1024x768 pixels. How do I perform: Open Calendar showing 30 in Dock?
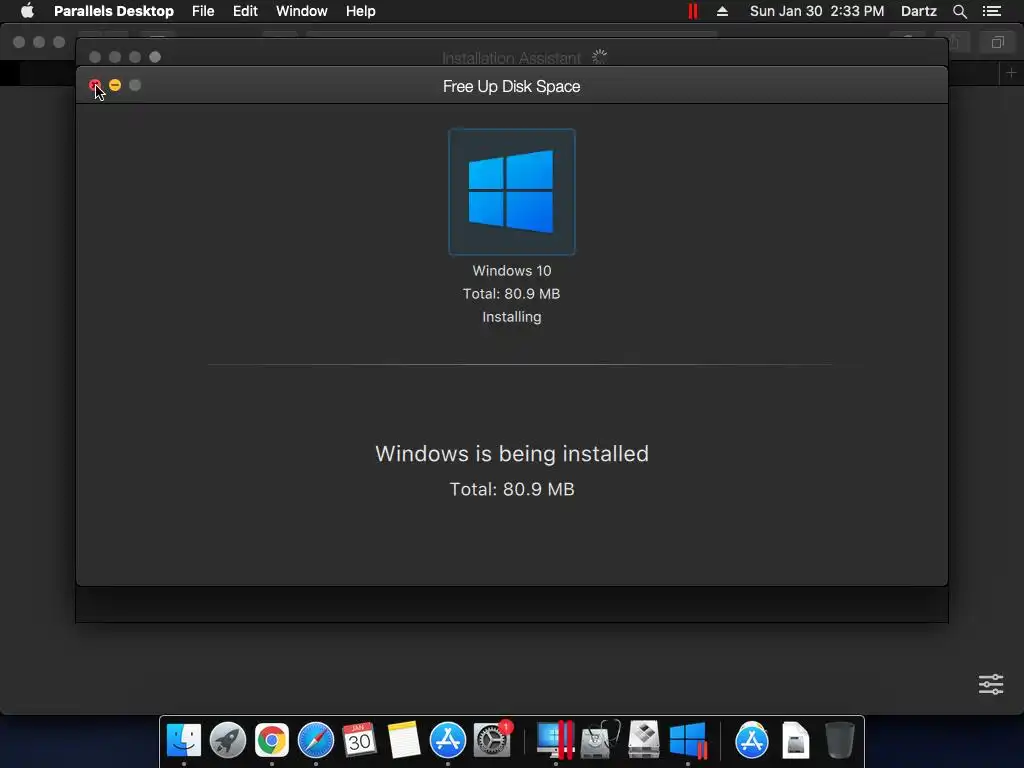coord(359,740)
